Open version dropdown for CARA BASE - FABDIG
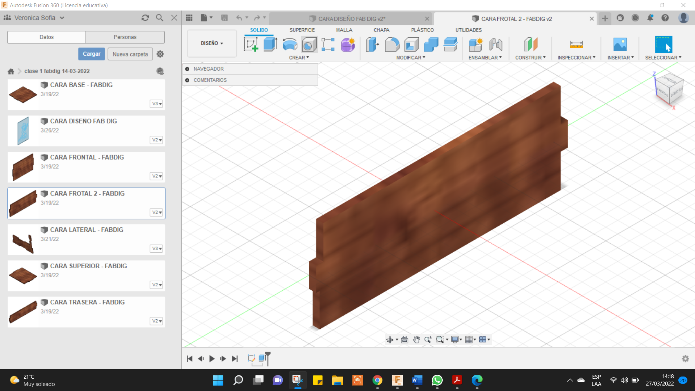Screen dimensions: 695x391 pyautogui.click(x=157, y=104)
